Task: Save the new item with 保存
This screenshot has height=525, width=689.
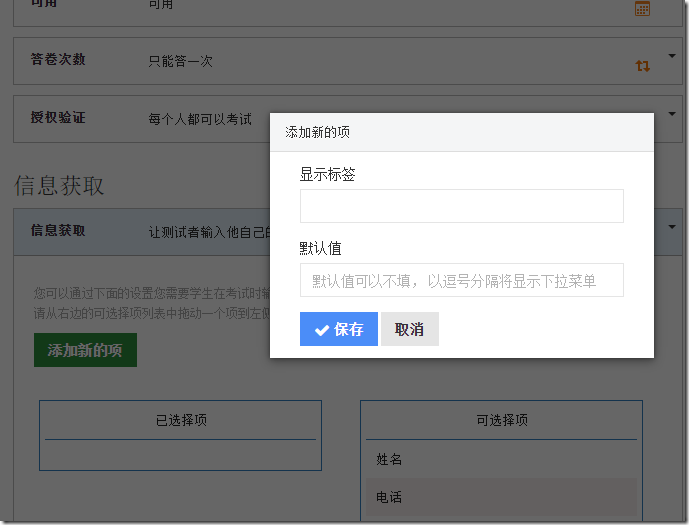Action: pyautogui.click(x=339, y=329)
